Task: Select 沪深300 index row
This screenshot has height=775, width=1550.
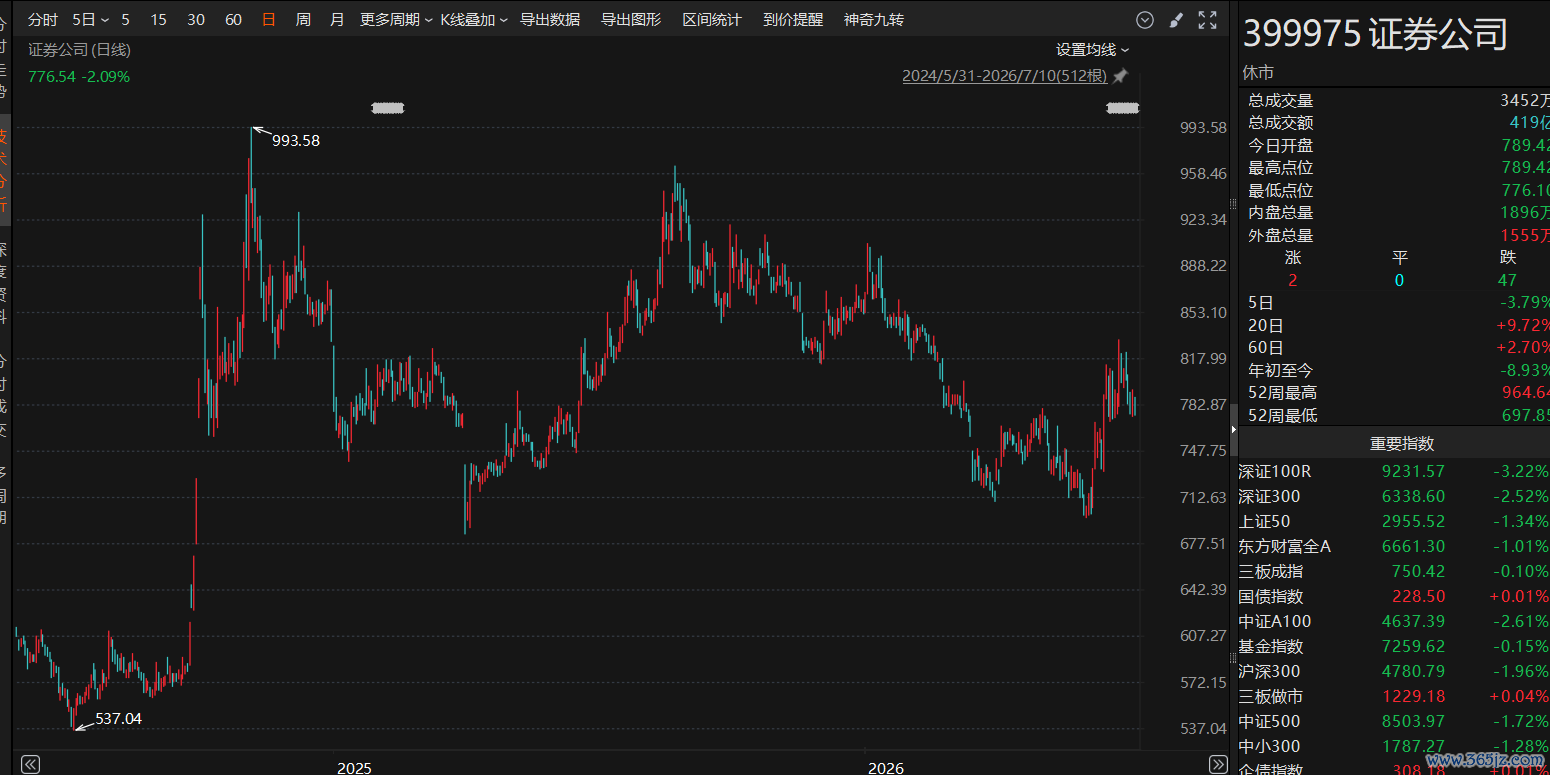Action: (x=1394, y=671)
